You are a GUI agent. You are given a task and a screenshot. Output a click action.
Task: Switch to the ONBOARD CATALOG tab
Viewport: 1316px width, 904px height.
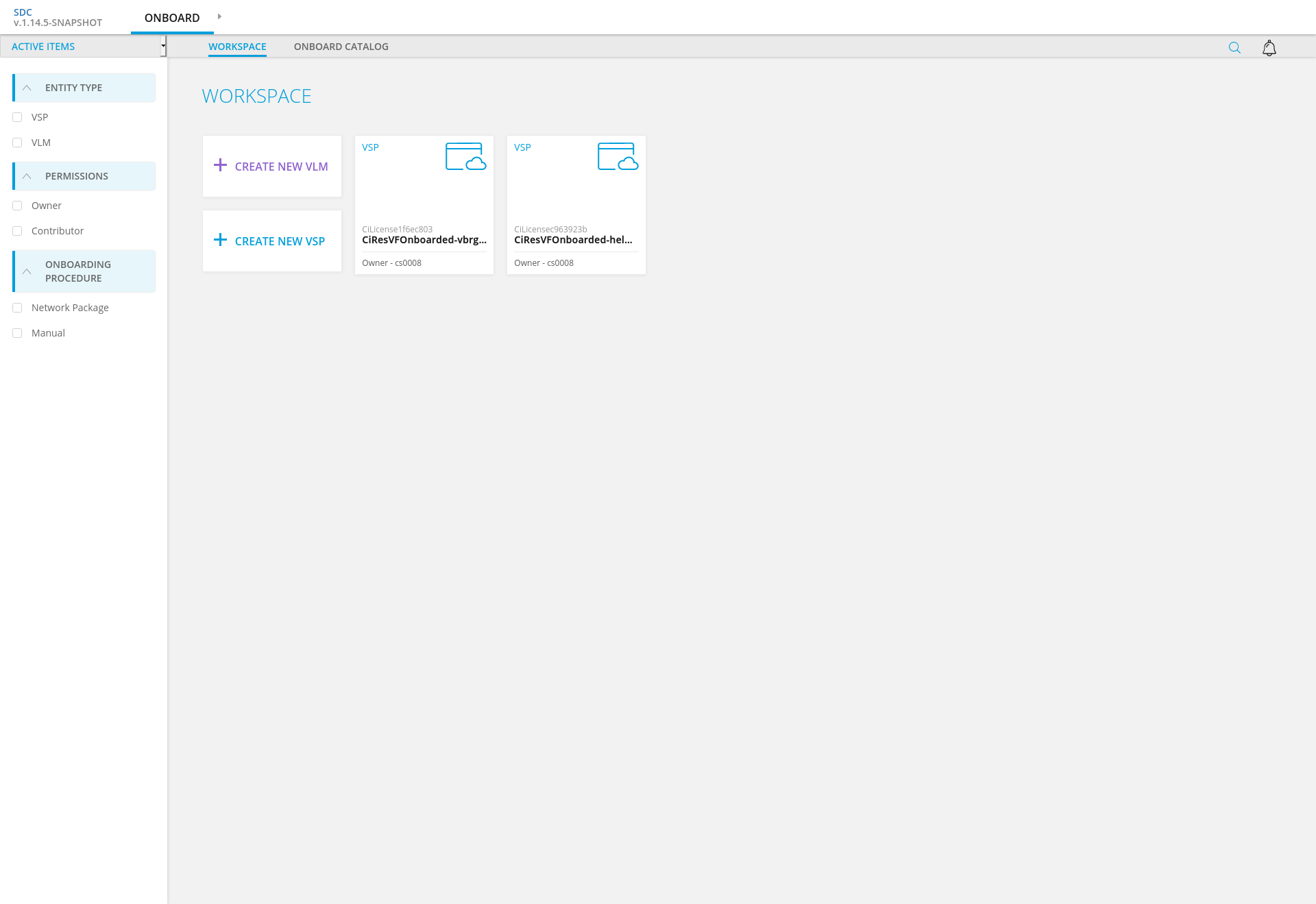[341, 47]
